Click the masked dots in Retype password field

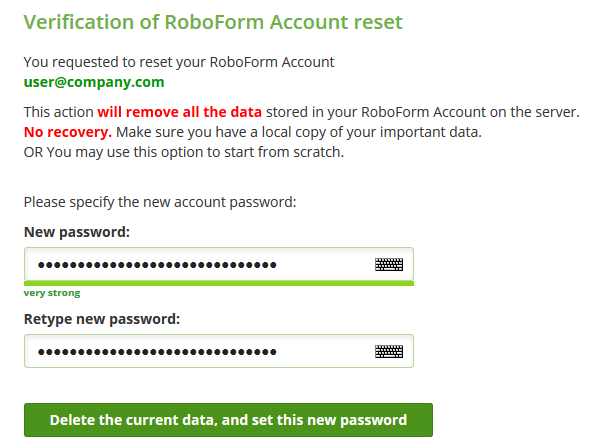[x=157, y=352]
